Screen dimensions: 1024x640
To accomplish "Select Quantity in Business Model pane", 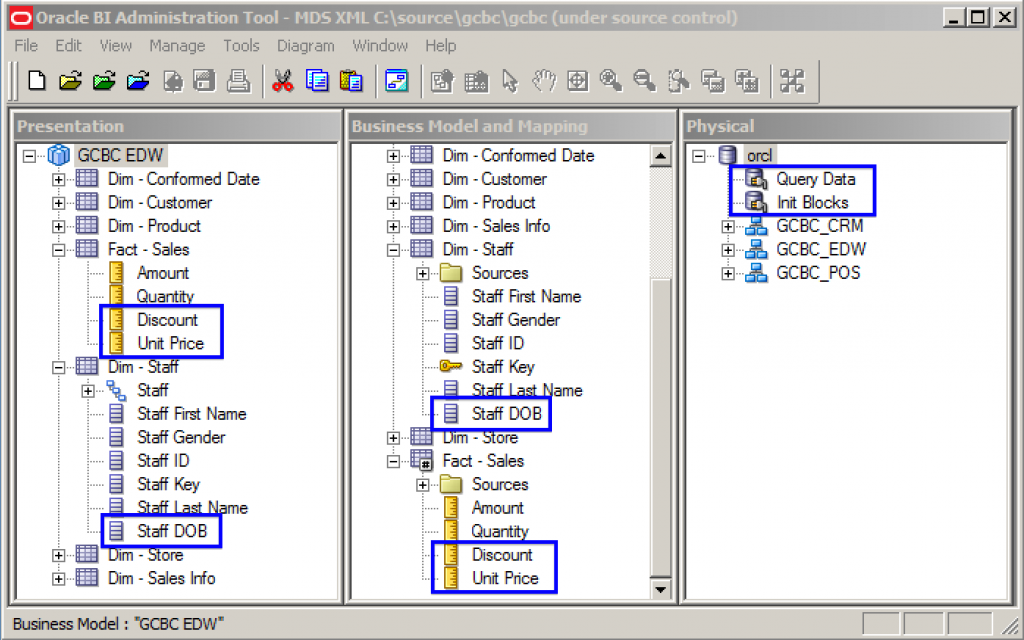I will (x=500, y=531).
